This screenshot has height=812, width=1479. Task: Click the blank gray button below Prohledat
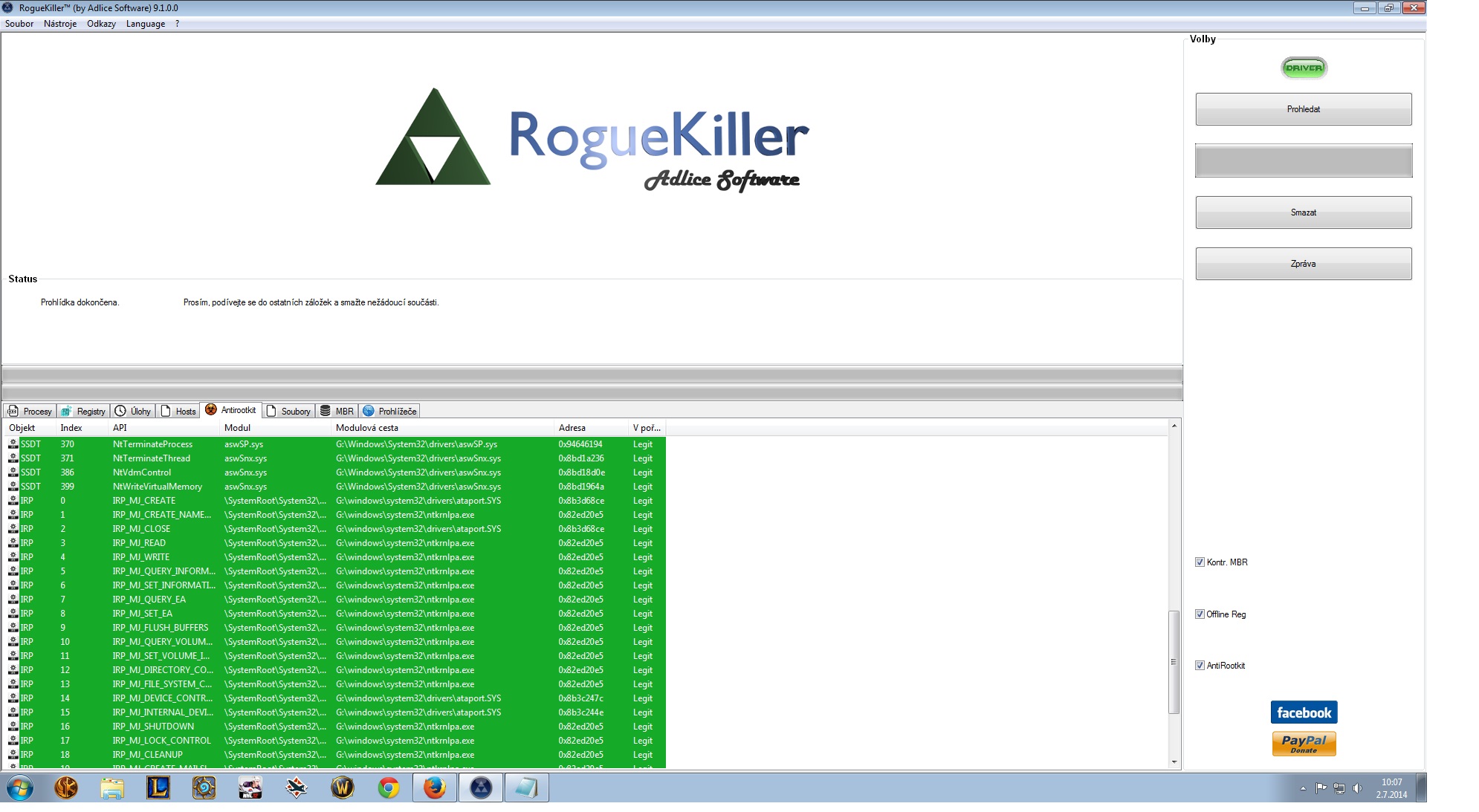pyautogui.click(x=1304, y=160)
